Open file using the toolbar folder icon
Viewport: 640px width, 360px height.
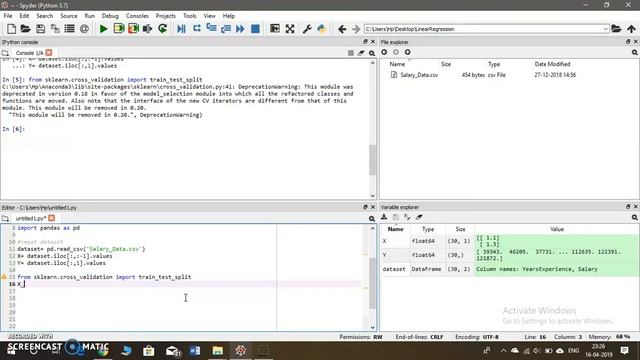click(x=26, y=29)
